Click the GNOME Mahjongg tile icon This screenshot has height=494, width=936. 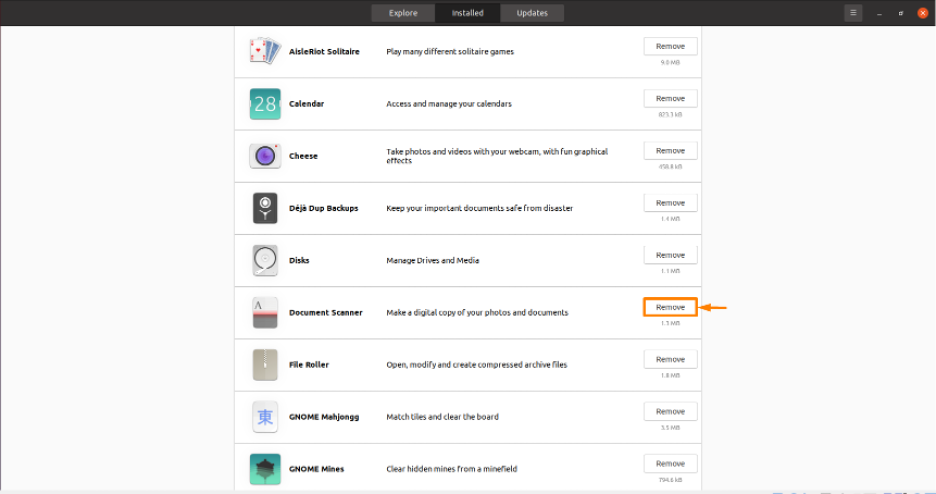[265, 417]
